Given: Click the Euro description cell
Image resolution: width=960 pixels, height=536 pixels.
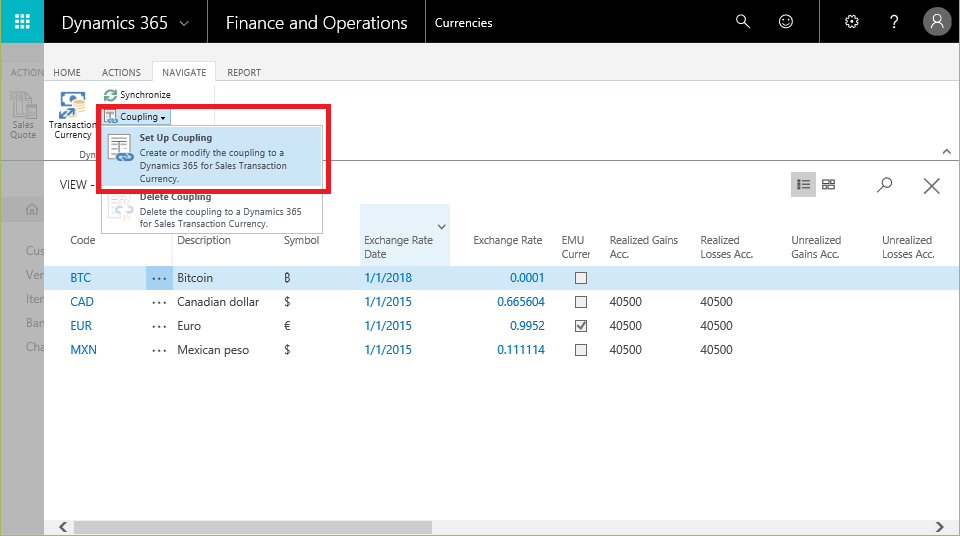Looking at the screenshot, I should pos(189,326).
